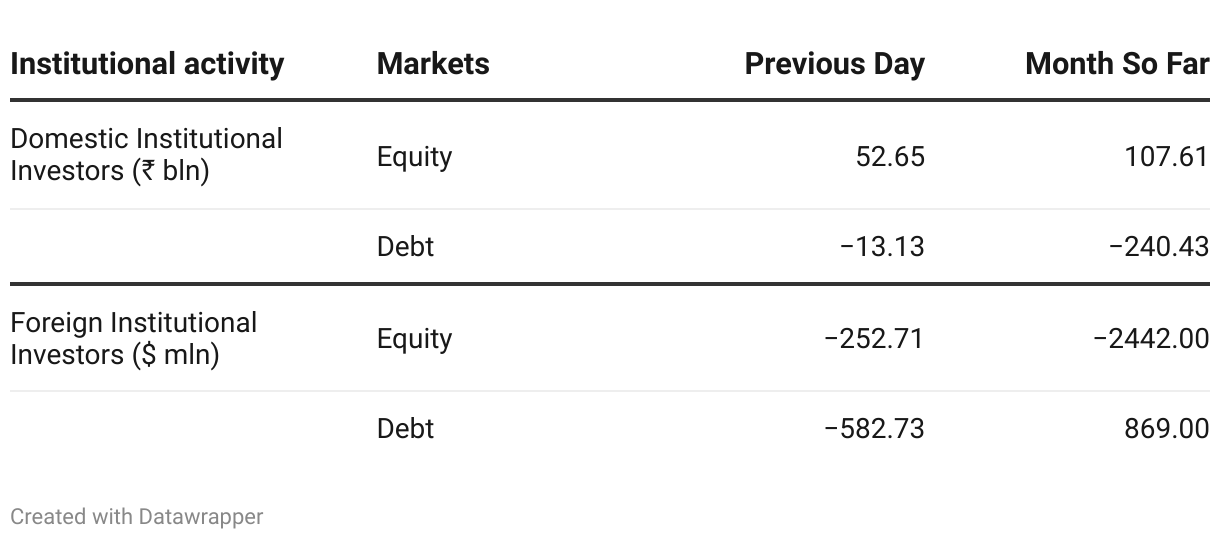This screenshot has width=1220, height=540.
Task: Click the Datawrapper word in footer
Action: 201,517
